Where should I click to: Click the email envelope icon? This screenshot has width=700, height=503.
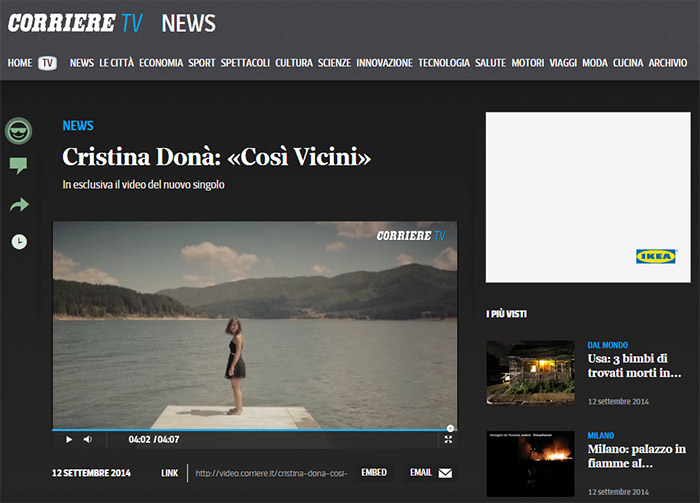445,473
